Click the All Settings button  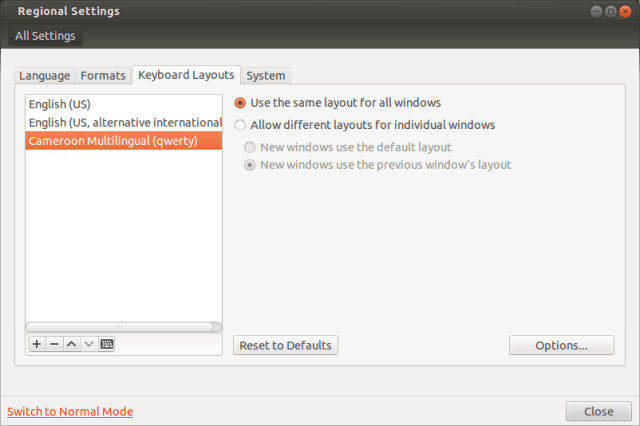(44, 36)
